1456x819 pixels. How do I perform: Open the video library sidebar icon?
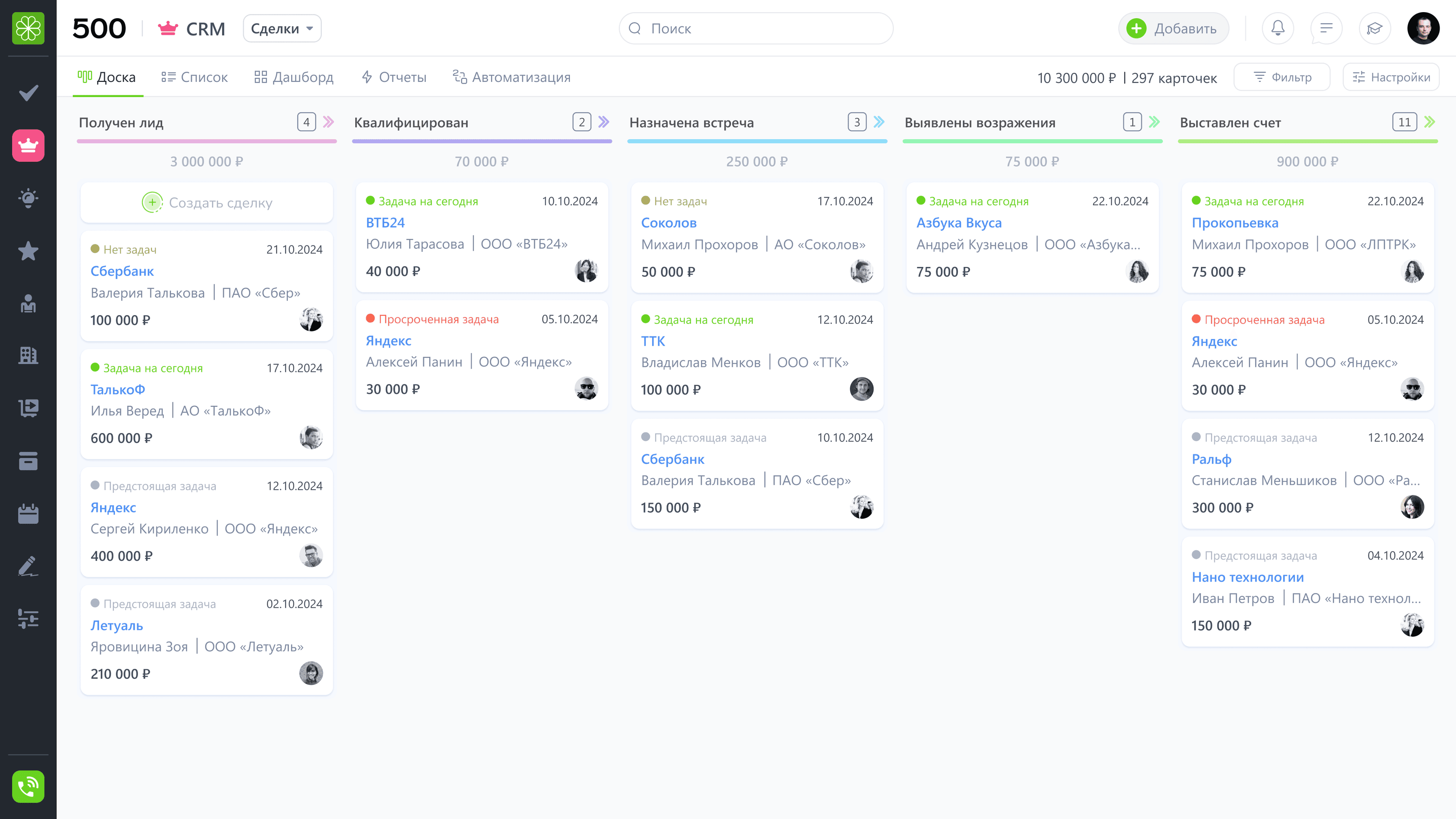click(28, 408)
